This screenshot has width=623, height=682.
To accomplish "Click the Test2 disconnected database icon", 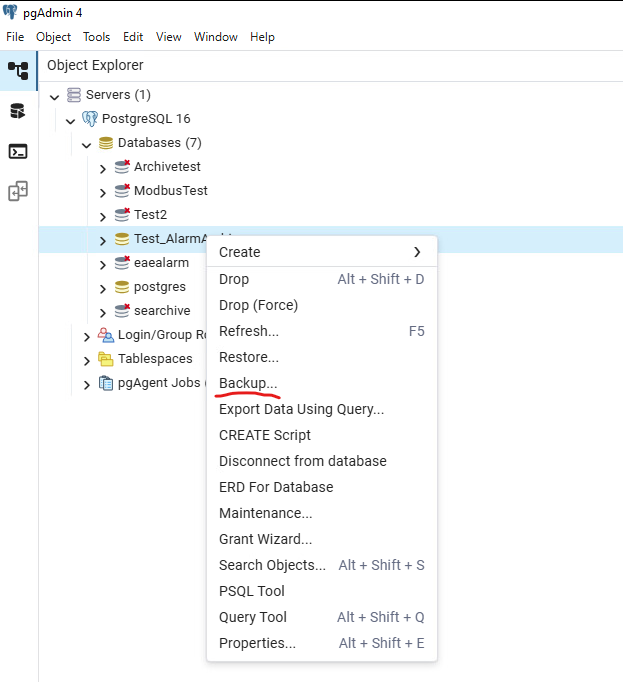I will click(122, 214).
